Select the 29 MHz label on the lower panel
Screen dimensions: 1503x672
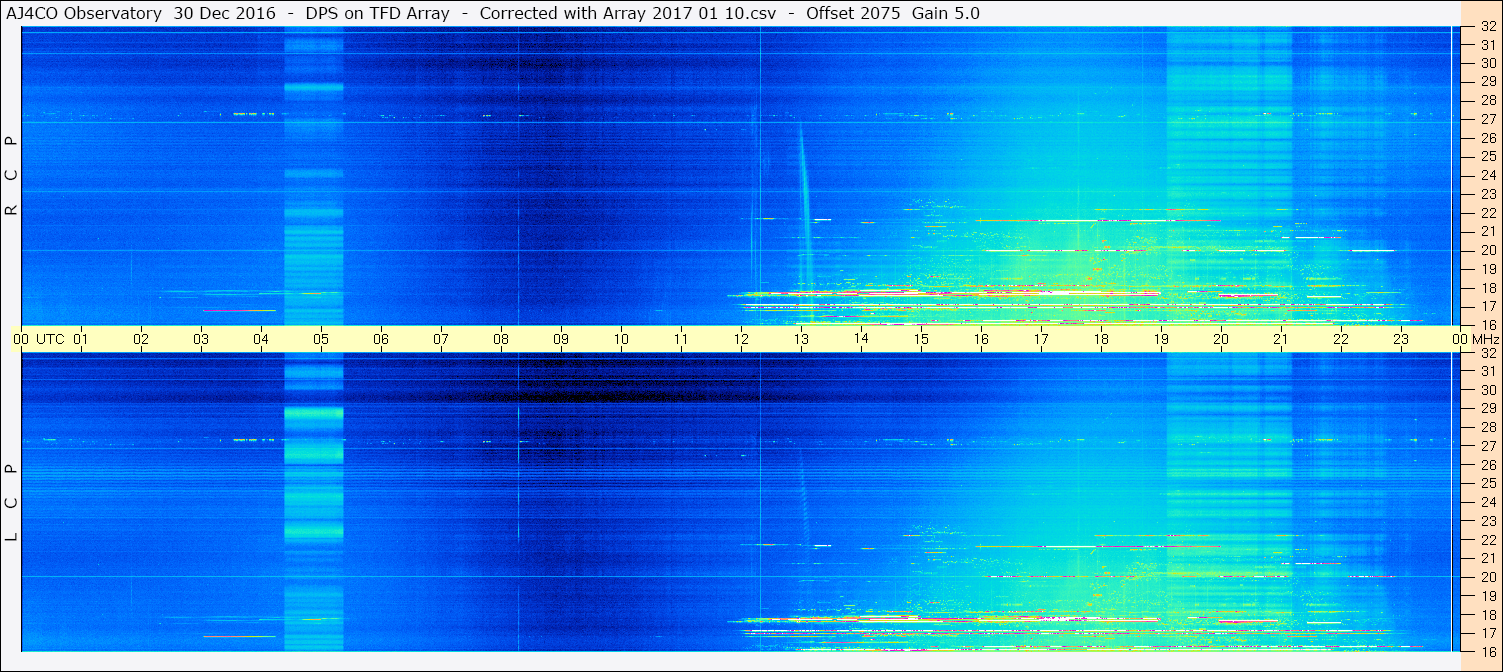1487,409
